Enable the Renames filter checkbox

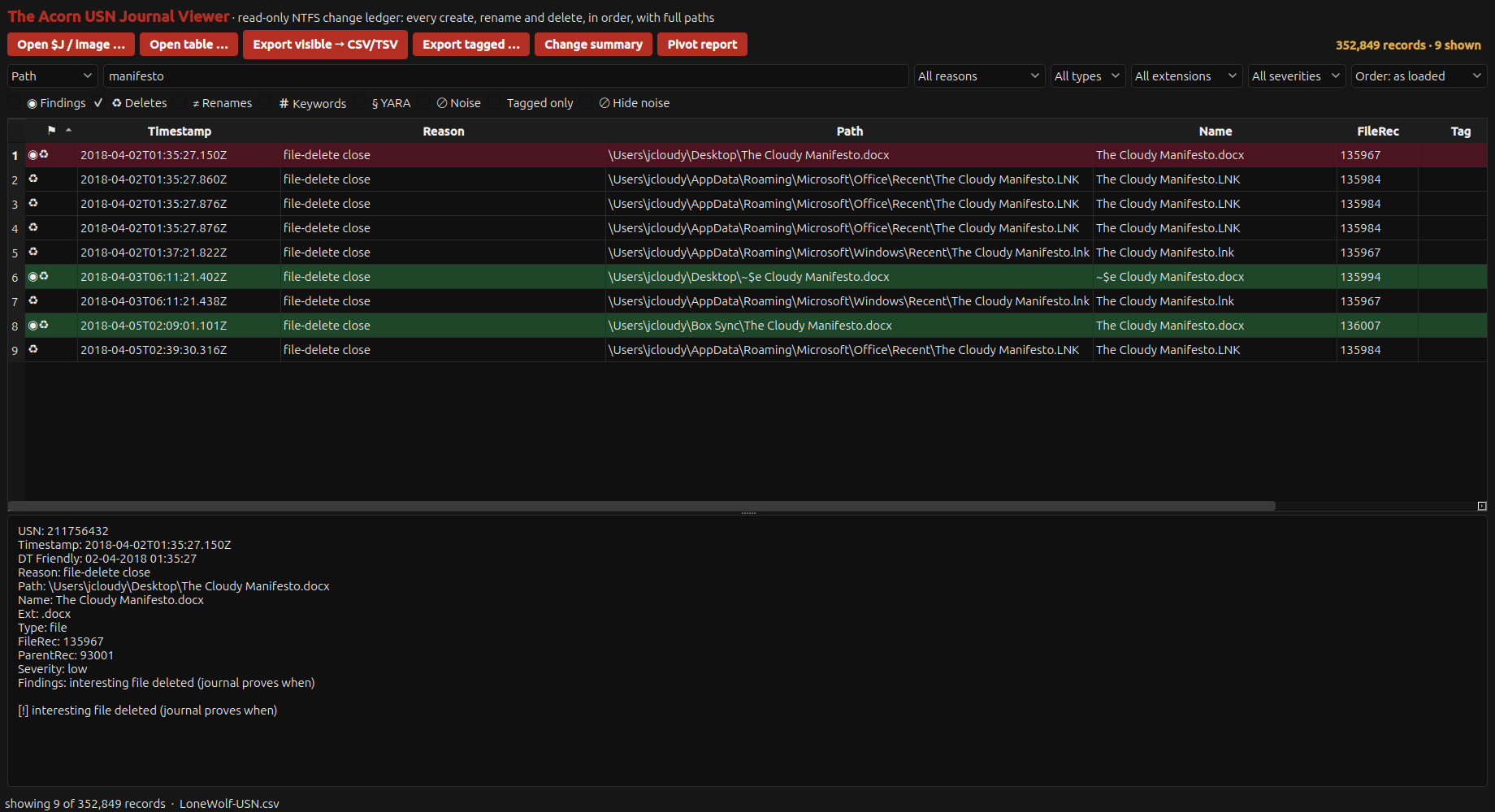click(x=180, y=103)
